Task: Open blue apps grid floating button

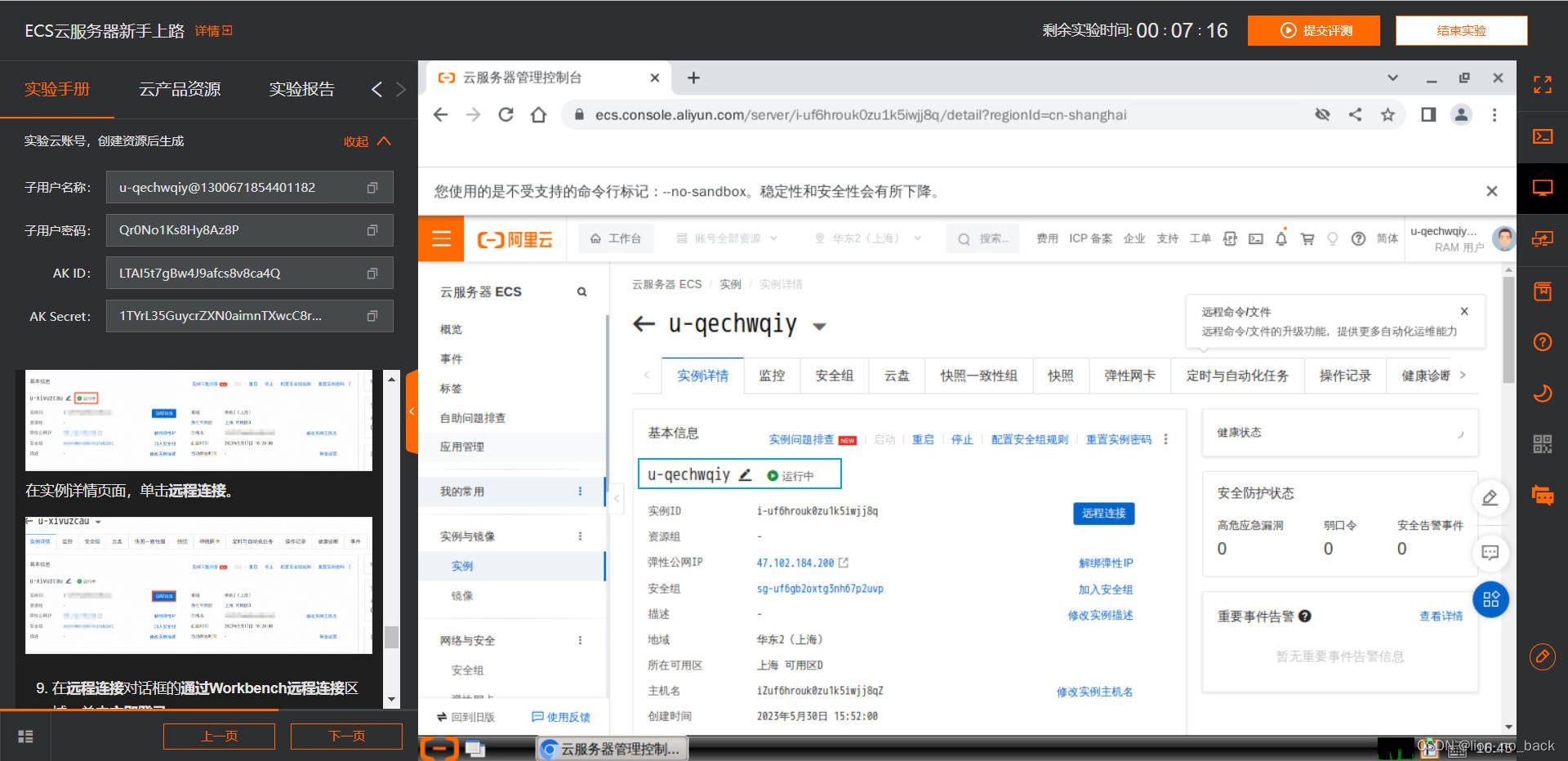Action: point(1490,599)
